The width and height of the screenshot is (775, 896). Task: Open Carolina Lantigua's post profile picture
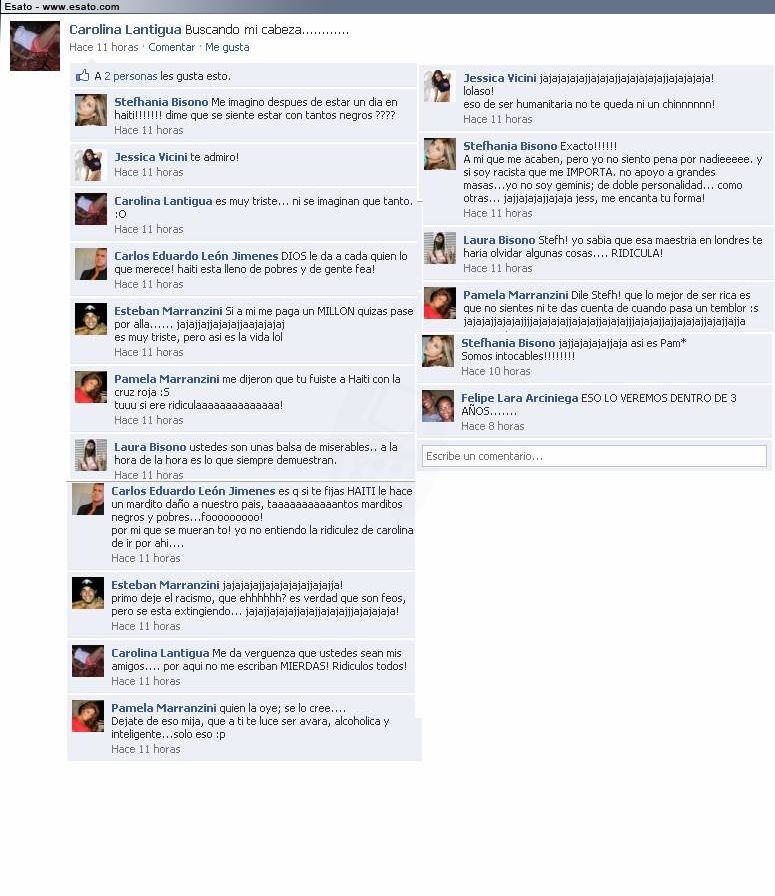[x=35, y=46]
